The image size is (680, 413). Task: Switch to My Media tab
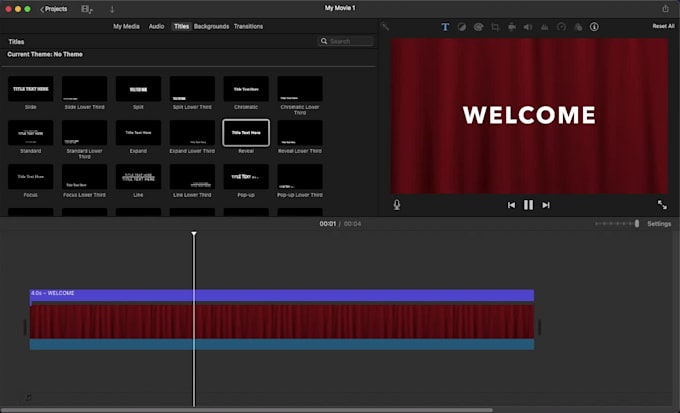(126, 26)
